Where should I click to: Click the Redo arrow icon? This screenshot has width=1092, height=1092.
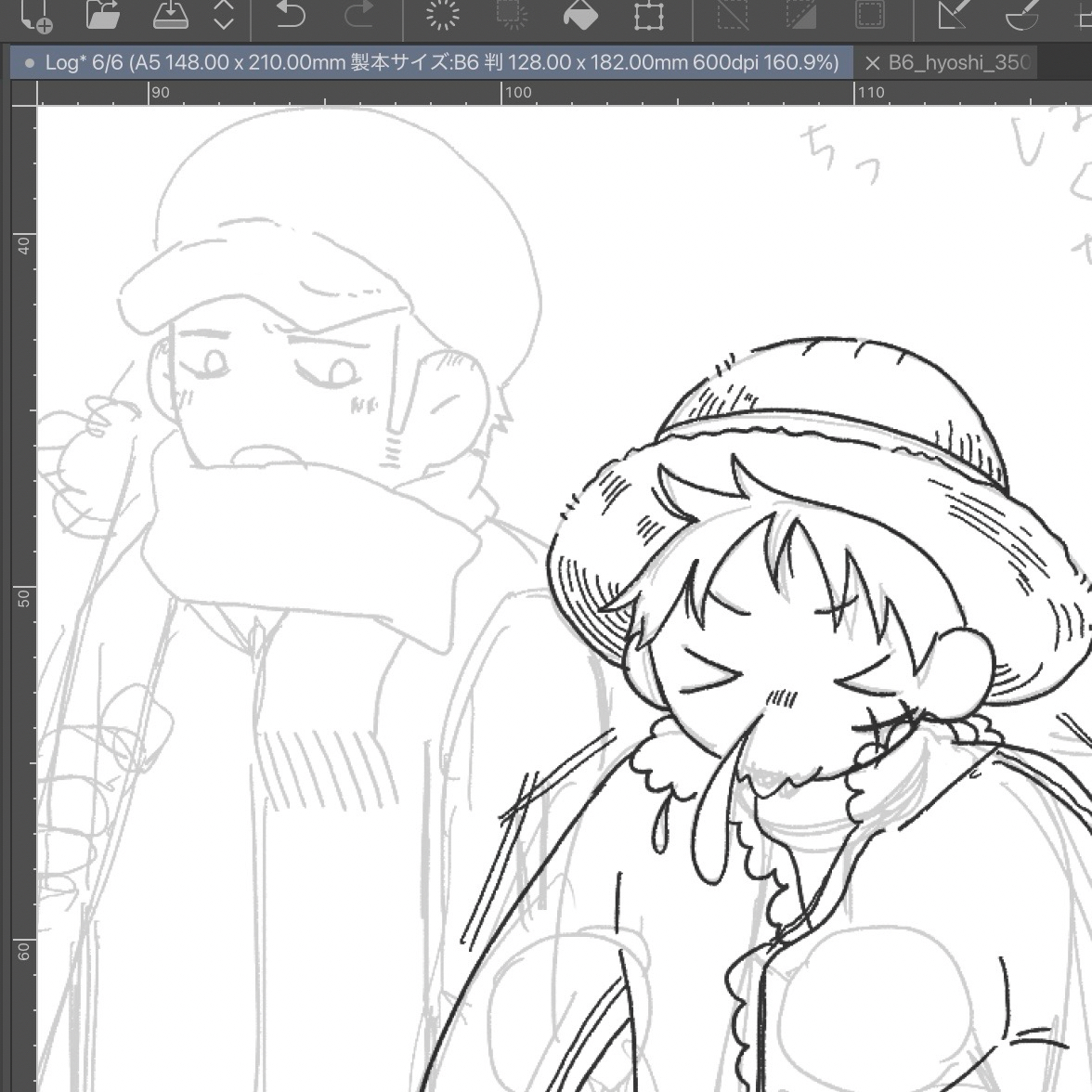coord(357,15)
